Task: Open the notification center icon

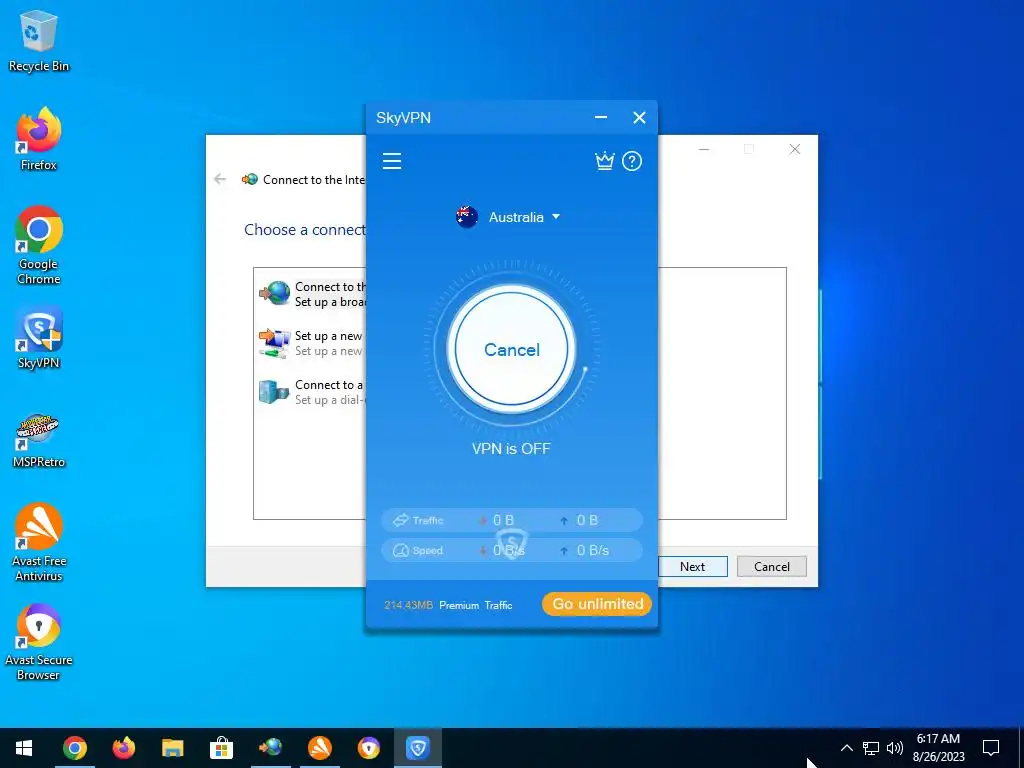Action: point(991,748)
